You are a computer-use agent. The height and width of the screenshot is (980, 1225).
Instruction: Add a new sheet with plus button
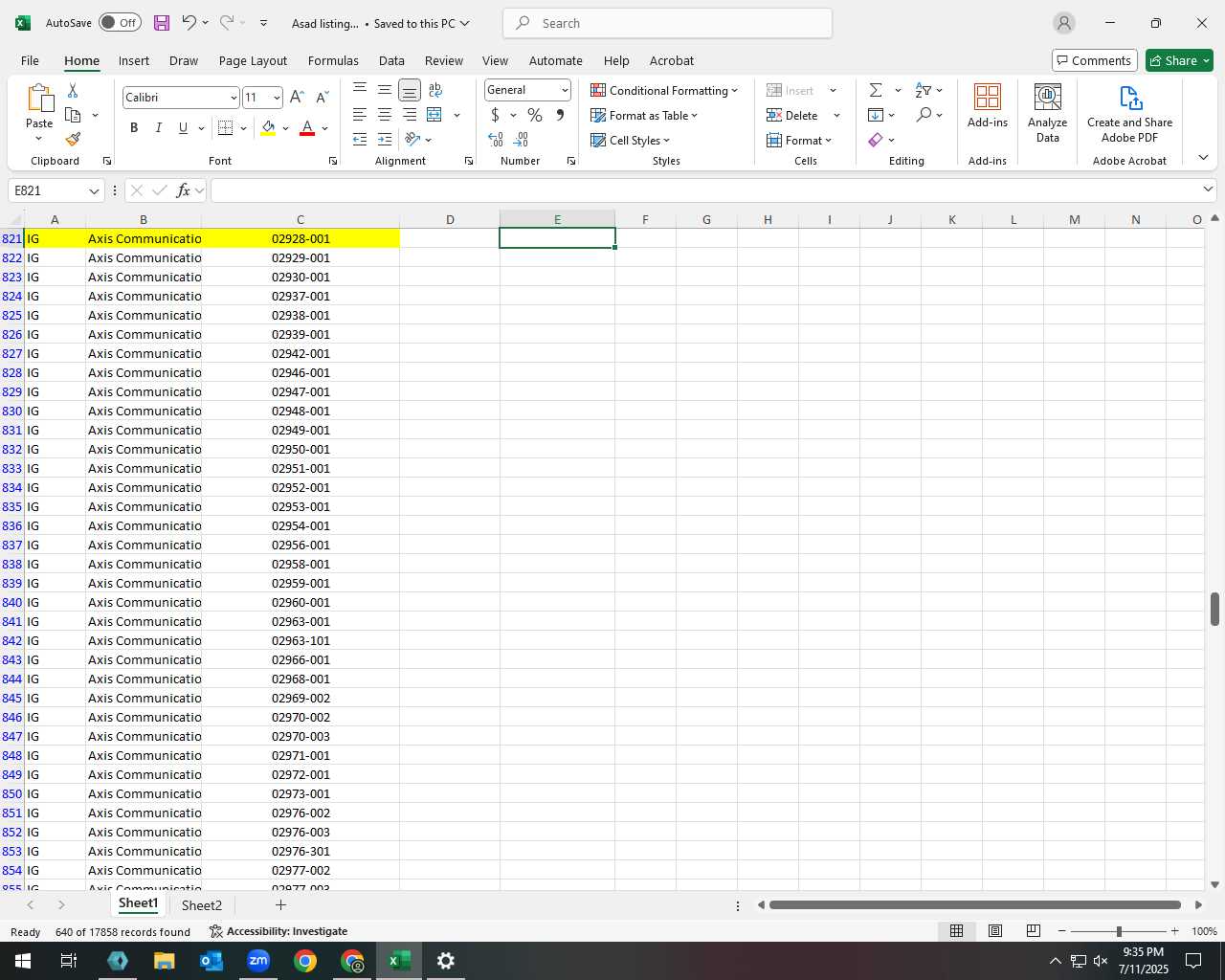[x=280, y=904]
